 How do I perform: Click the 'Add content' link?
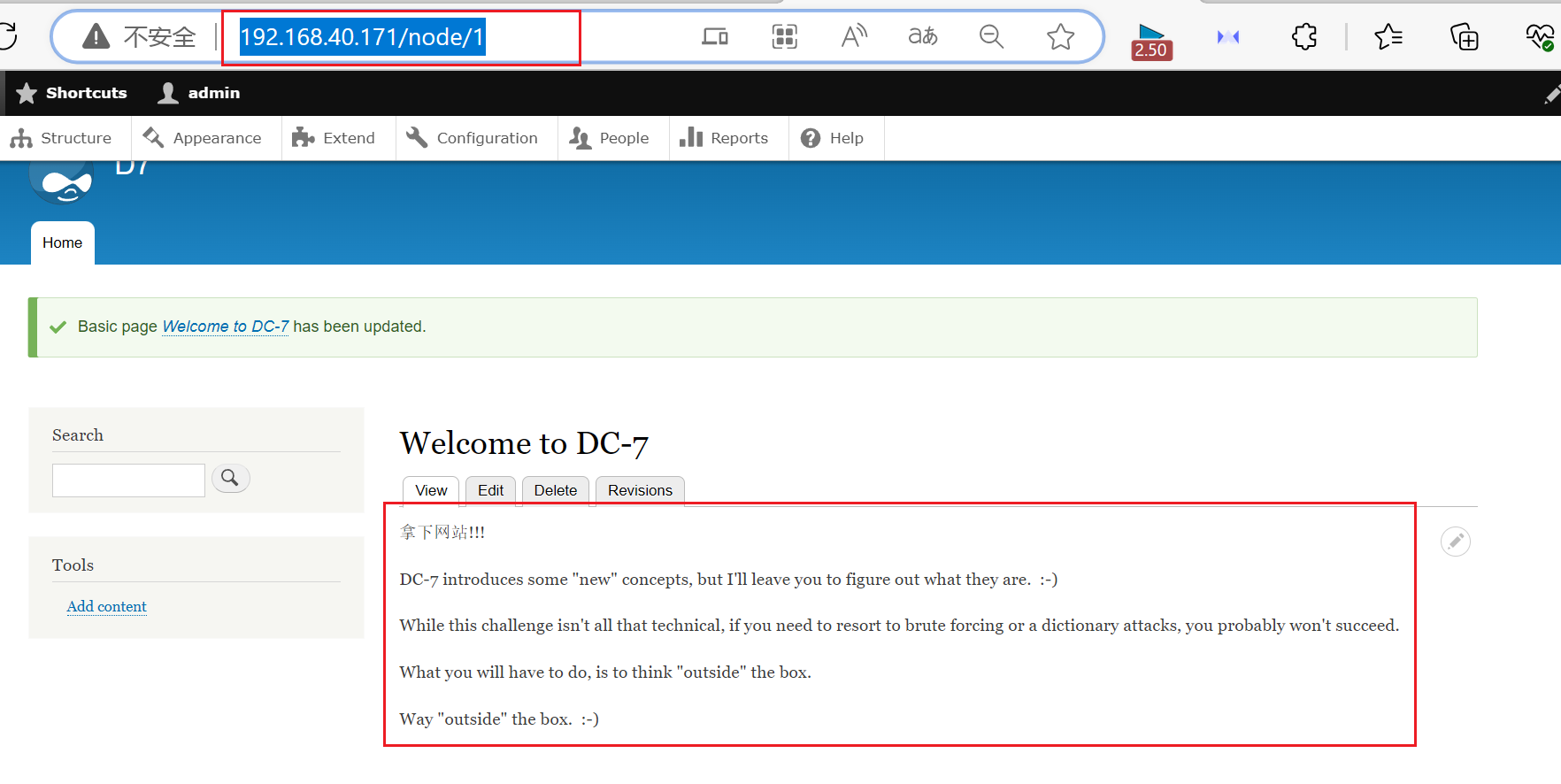tap(107, 606)
